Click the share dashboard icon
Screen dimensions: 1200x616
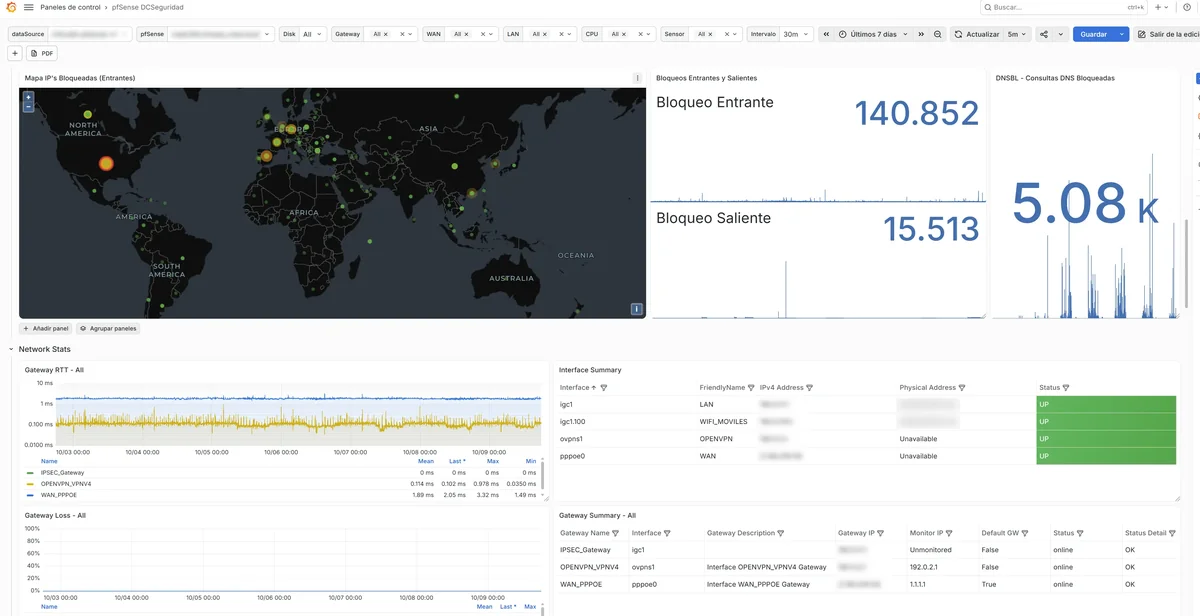1044,34
